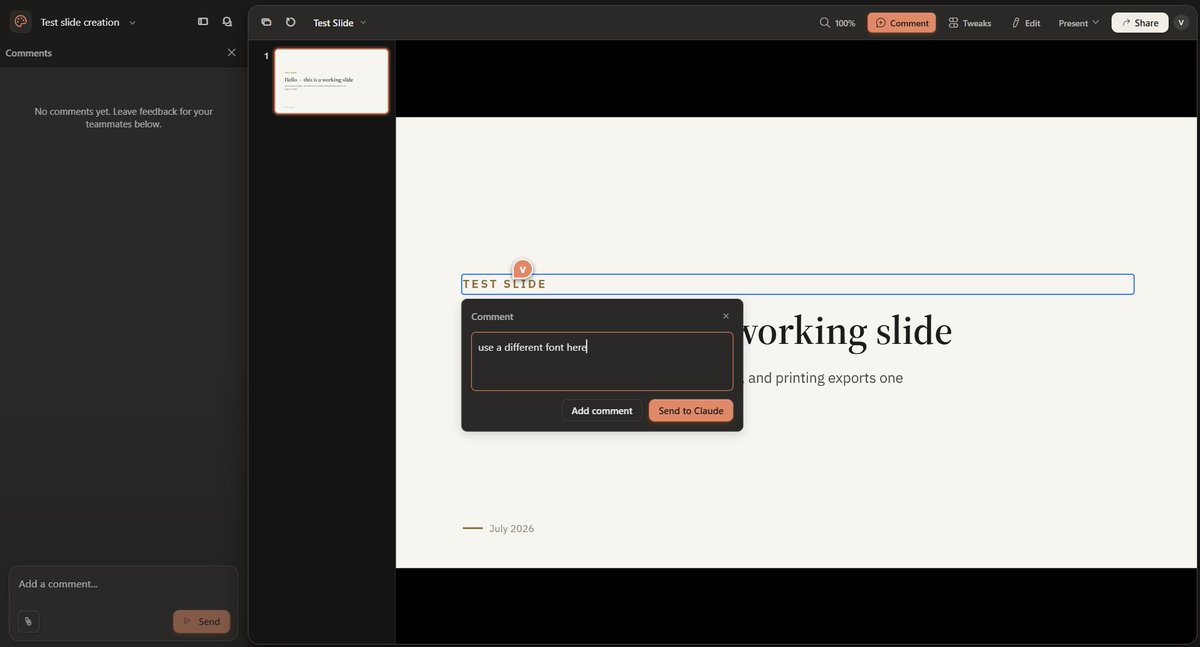The width and height of the screenshot is (1200, 647).
Task: Click the 100% zoom control
Action: coord(838,23)
